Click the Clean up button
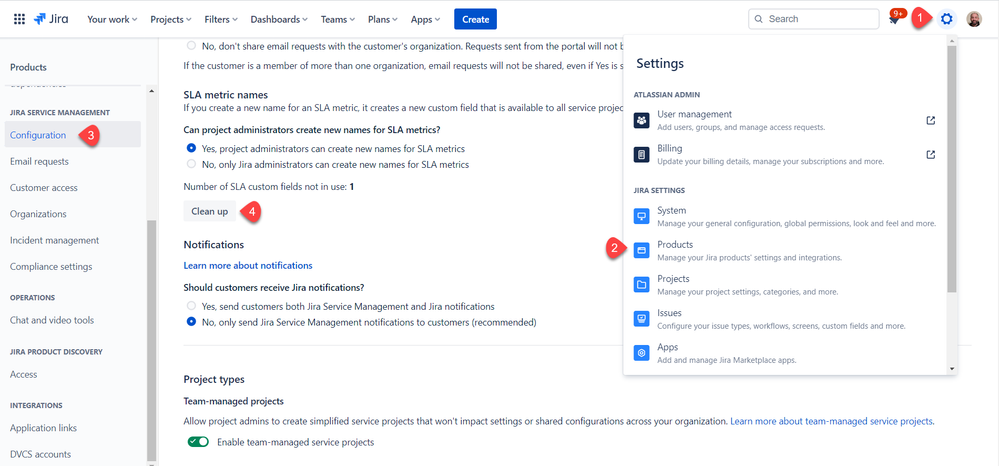This screenshot has height=466, width=999. point(210,211)
